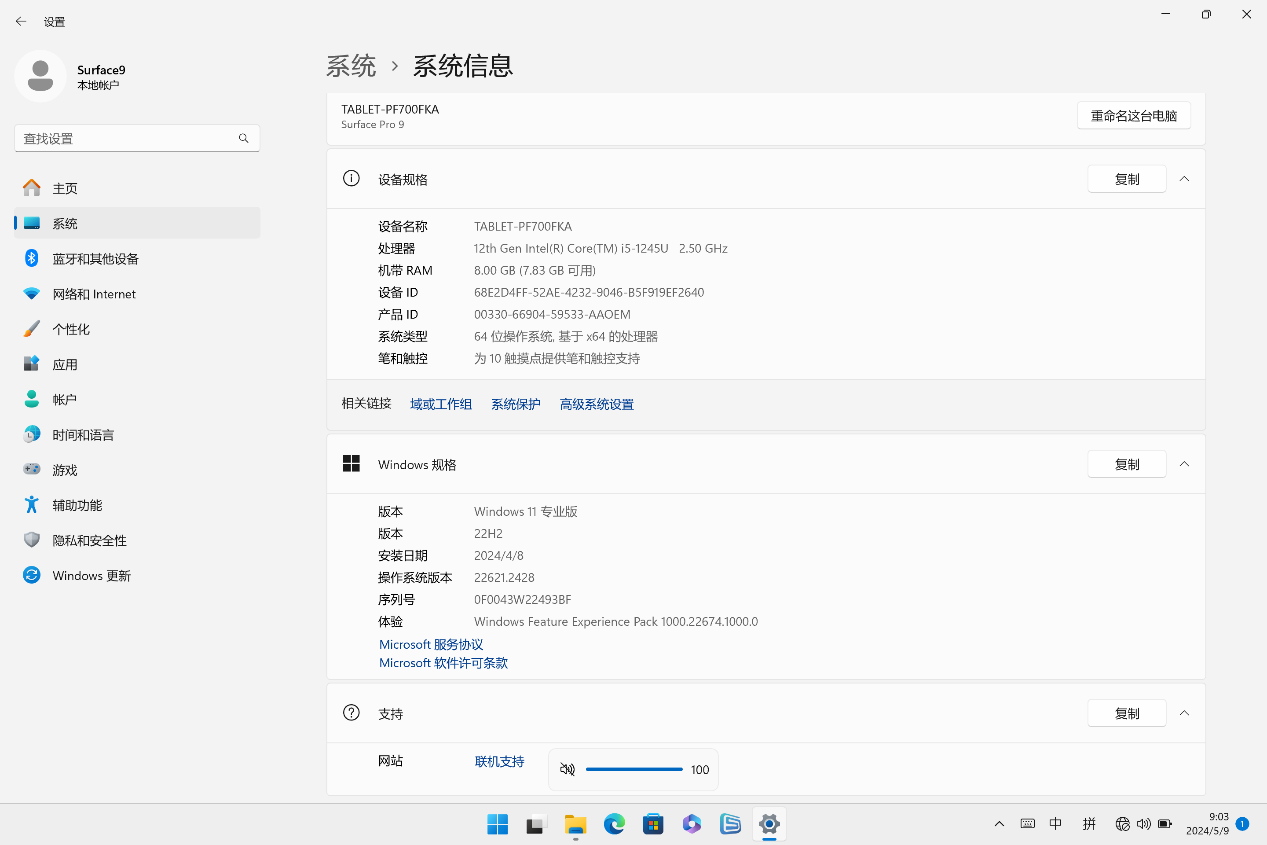The width and height of the screenshot is (1267, 845).
Task: Click the Windows 规格 logo icon
Action: 351,464
